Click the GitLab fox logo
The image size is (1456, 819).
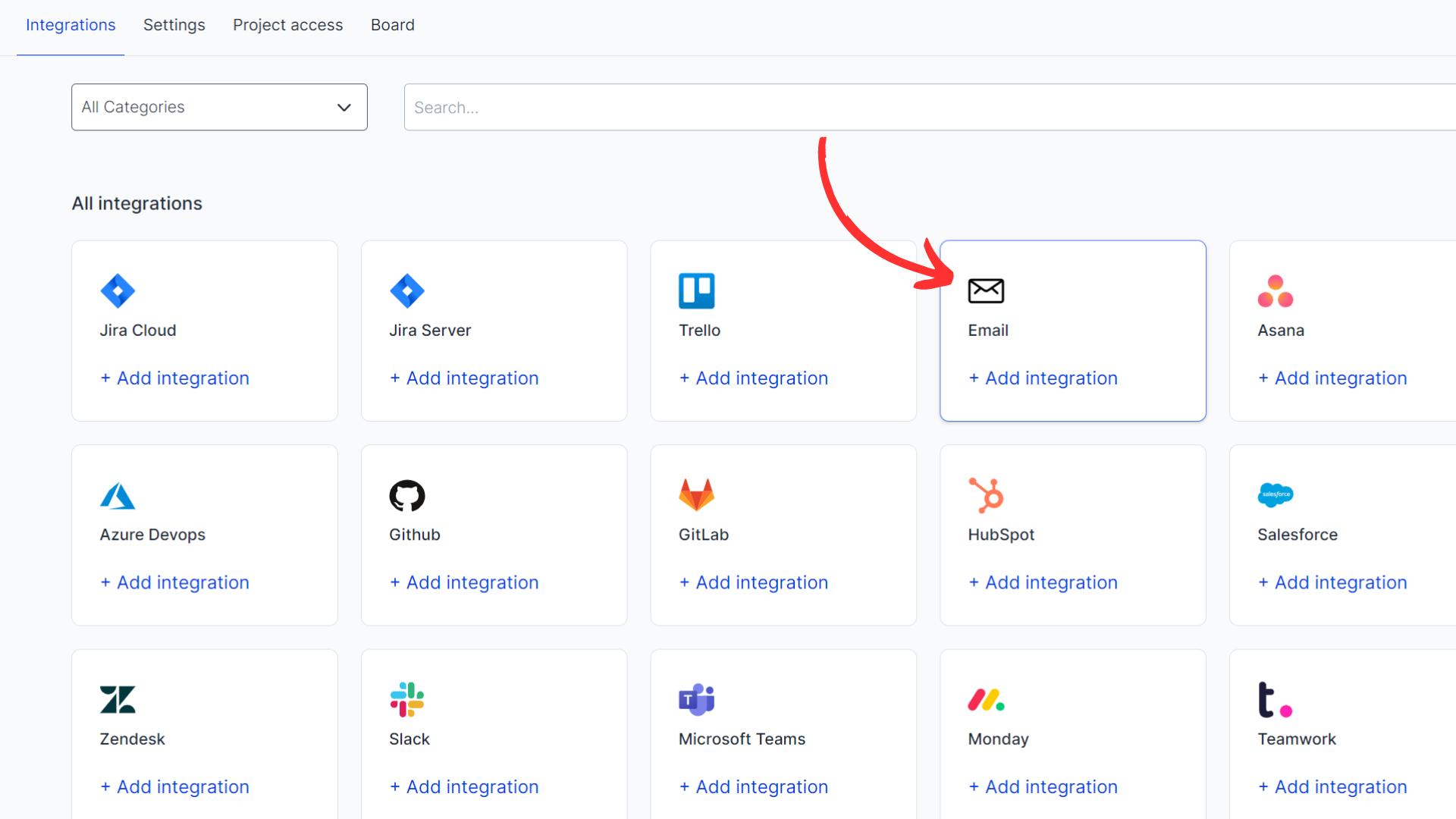click(x=696, y=494)
